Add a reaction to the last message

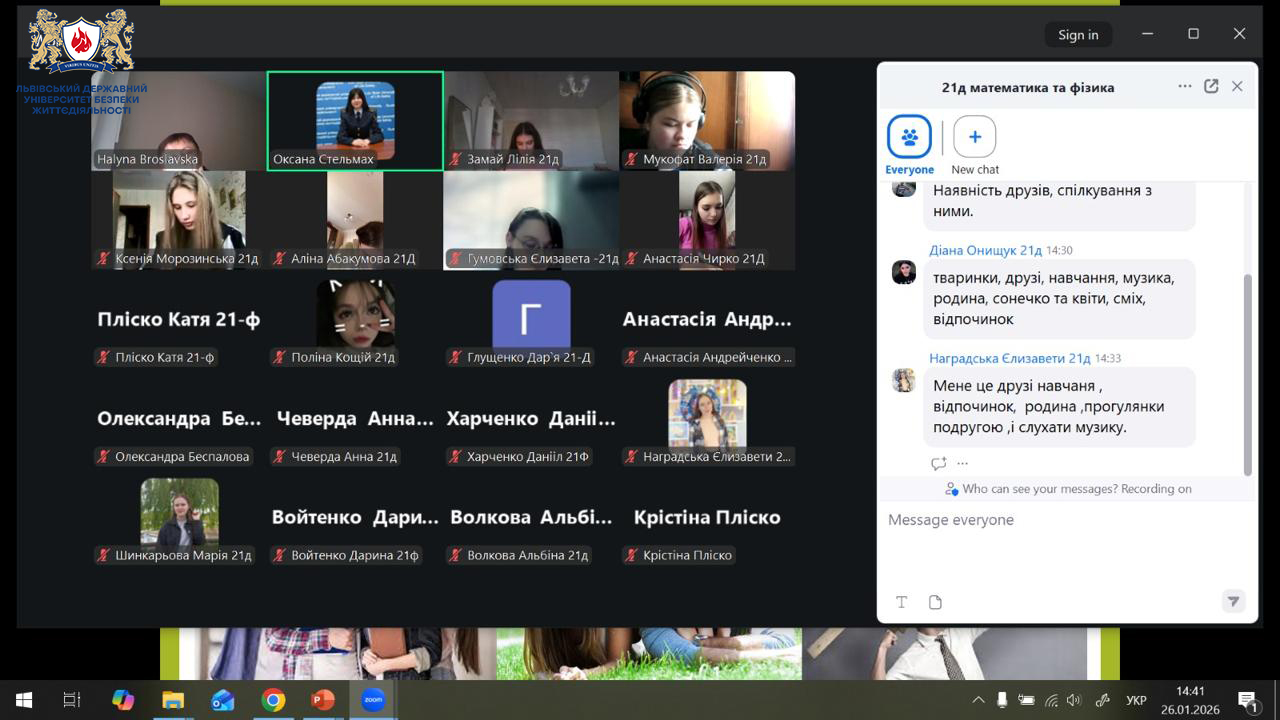pos(938,464)
